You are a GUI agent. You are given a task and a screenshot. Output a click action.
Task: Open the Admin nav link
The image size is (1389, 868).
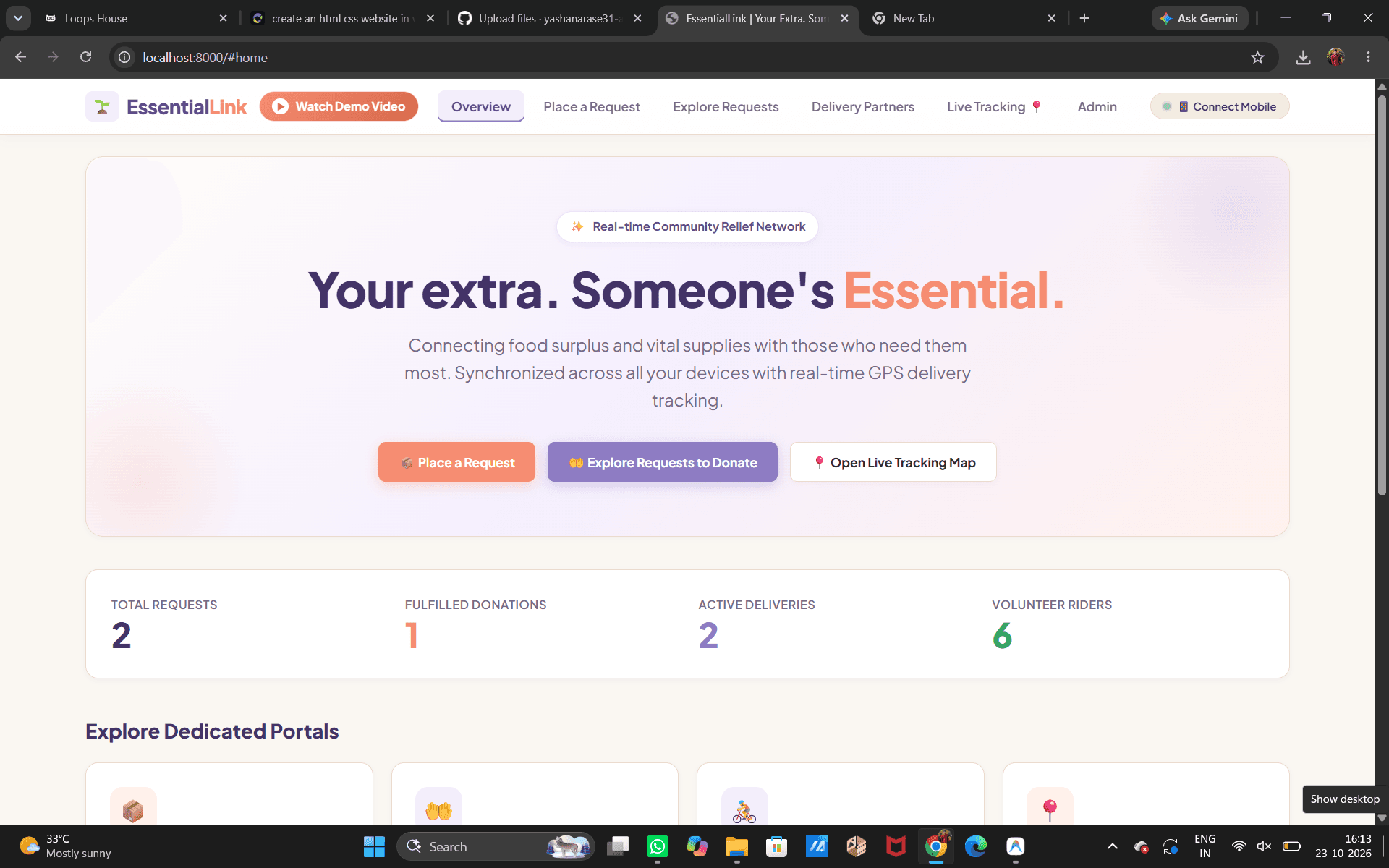pos(1097,106)
